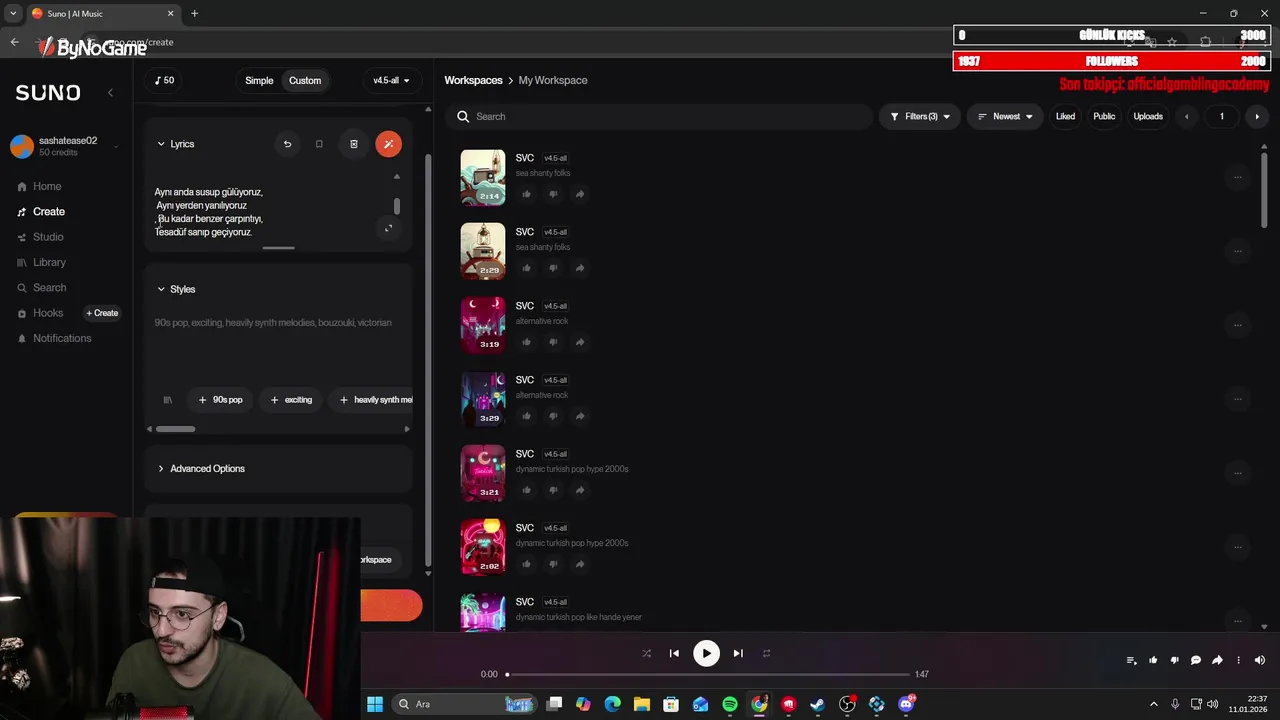Add the 90s pop style tag
This screenshot has width=1280, height=720.
coord(221,400)
